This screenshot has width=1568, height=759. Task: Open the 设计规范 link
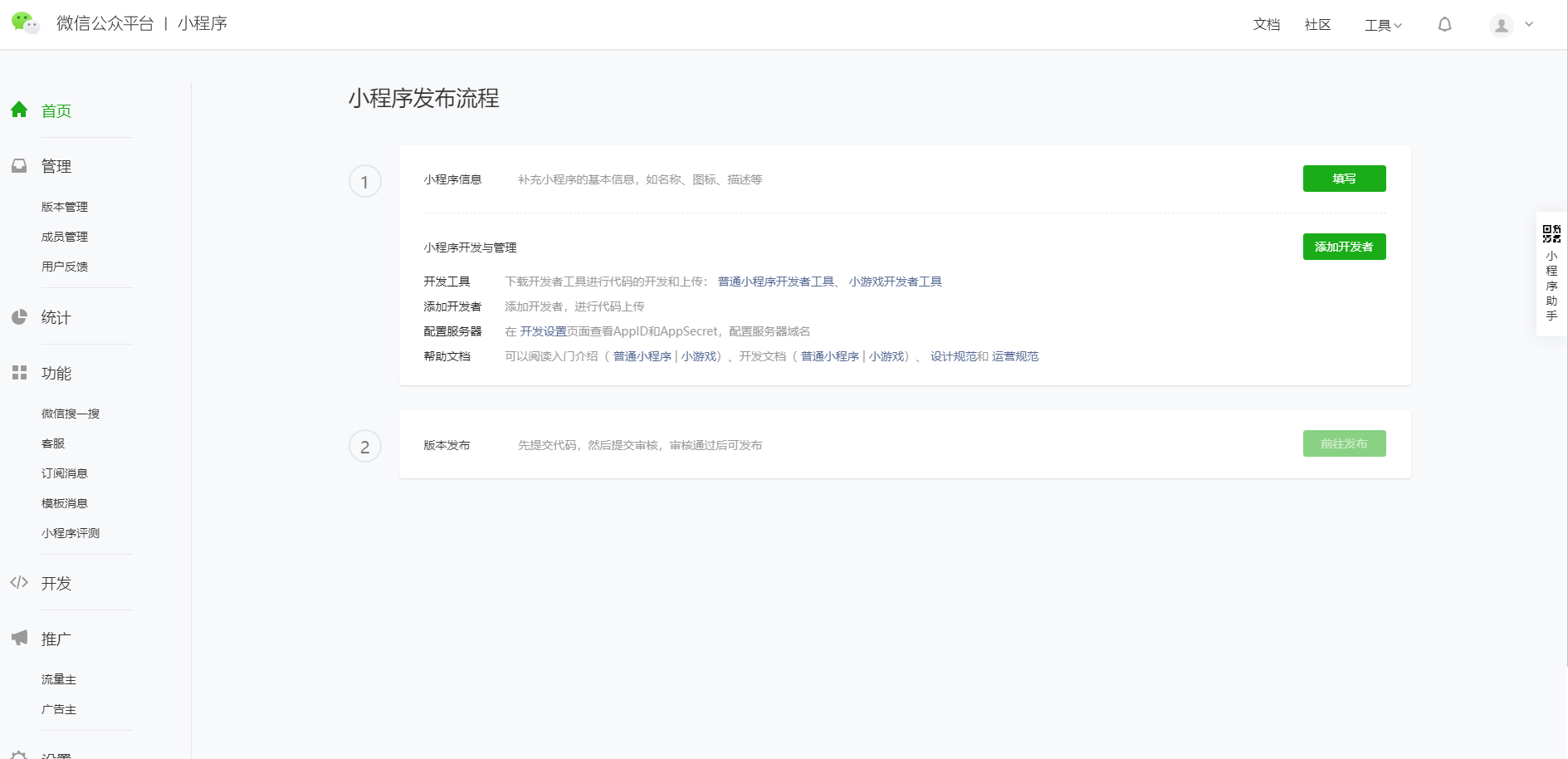(x=953, y=356)
